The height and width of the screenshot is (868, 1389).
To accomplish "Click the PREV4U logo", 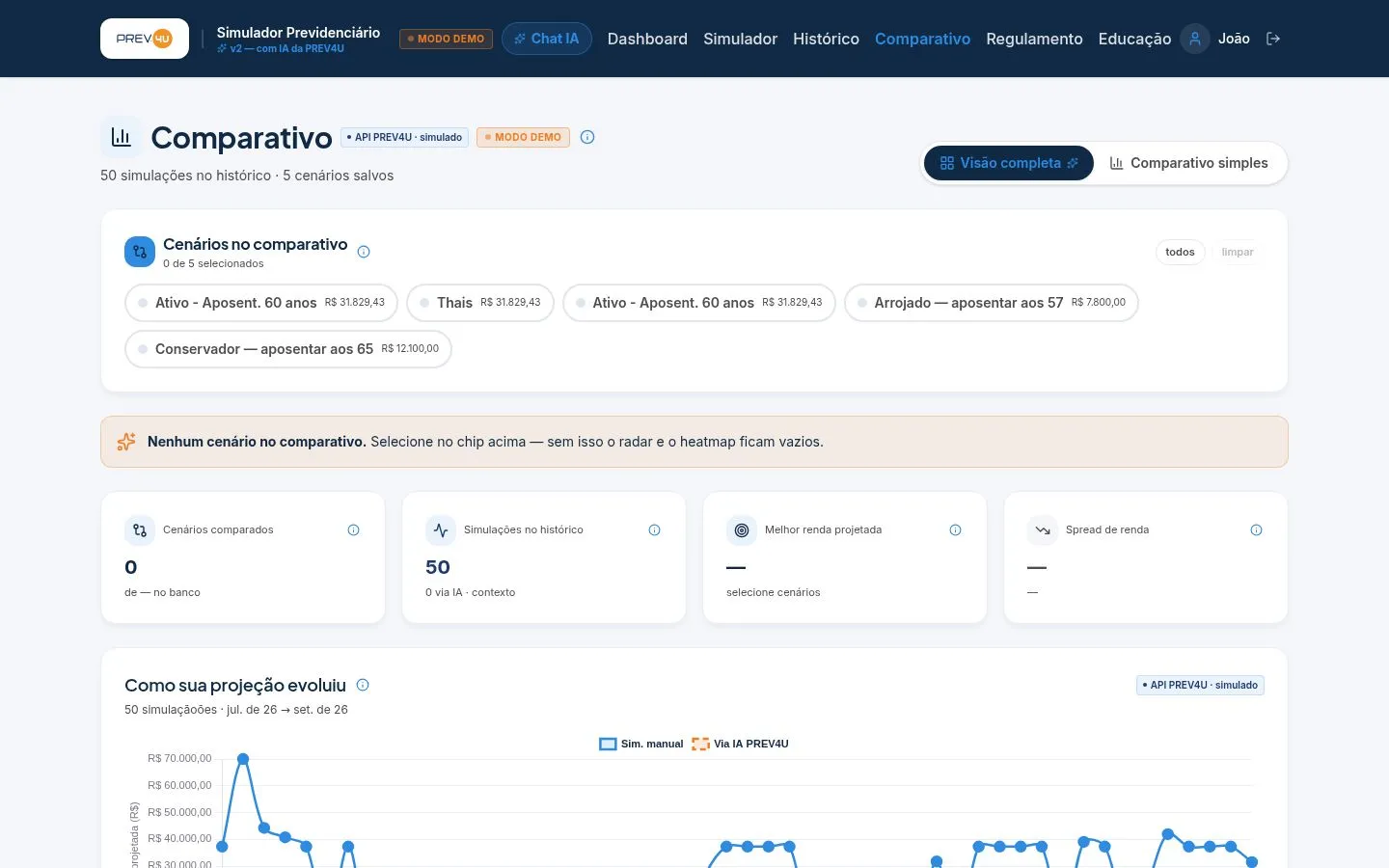I will point(145,39).
